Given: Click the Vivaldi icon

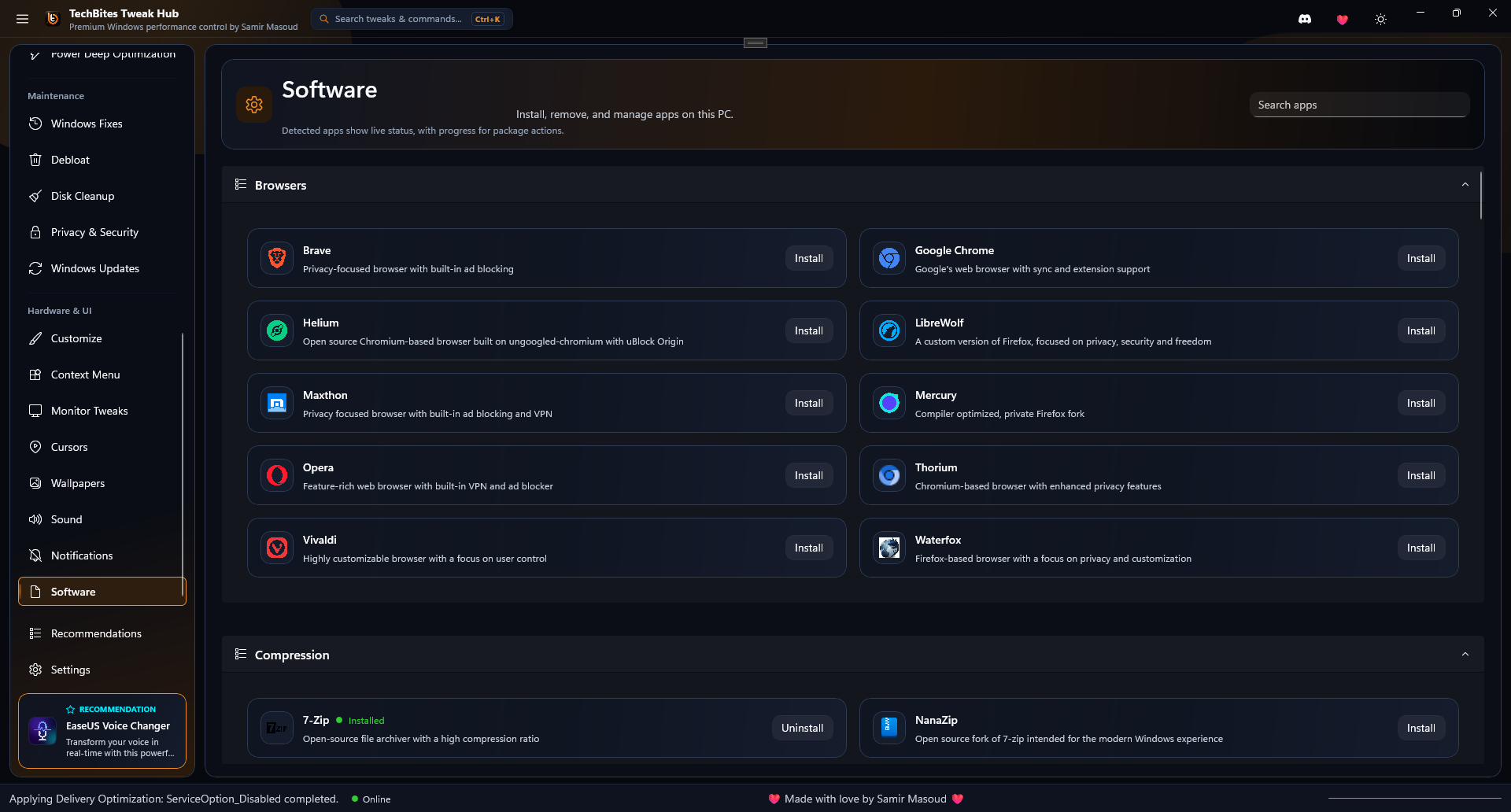Looking at the screenshot, I should tap(277, 548).
